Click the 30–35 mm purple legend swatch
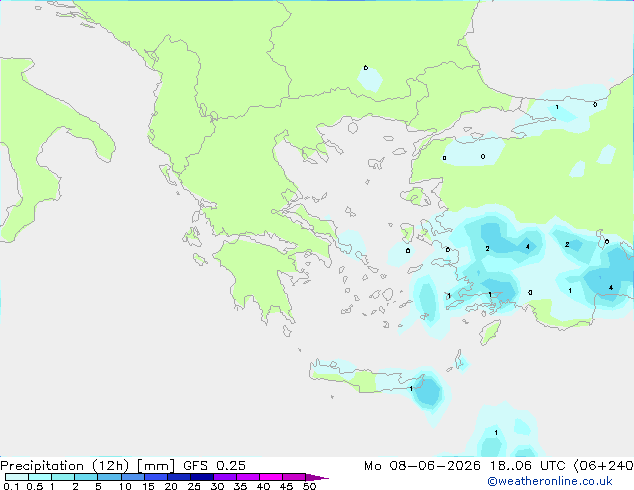The image size is (634, 490). click(225, 477)
